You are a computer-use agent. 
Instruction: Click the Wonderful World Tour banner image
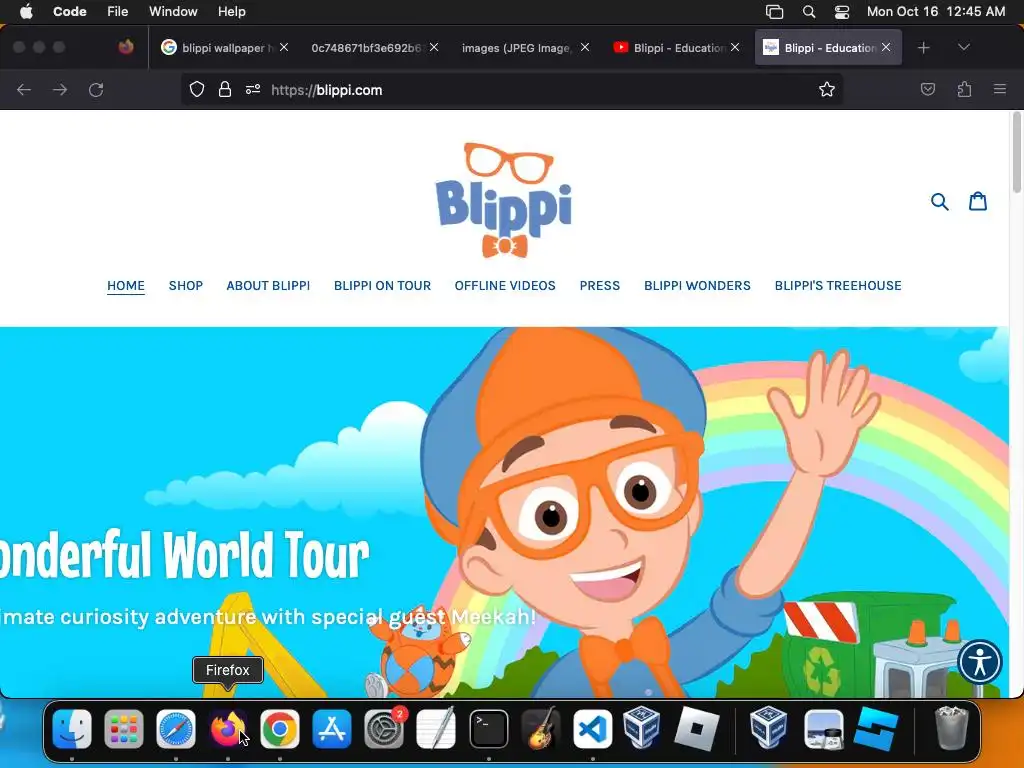click(x=504, y=512)
